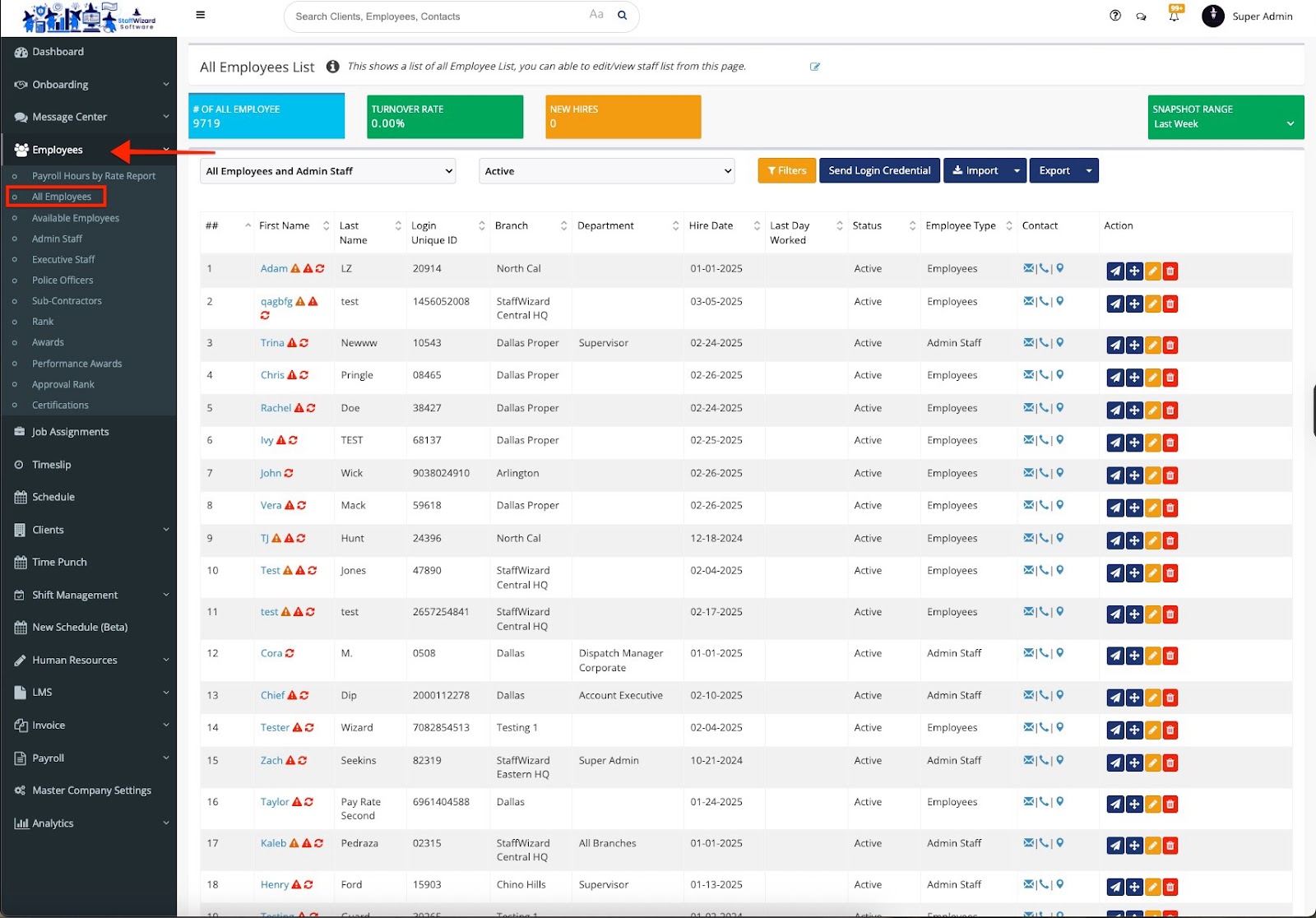Expand the Analytics sidebar menu

[89, 823]
